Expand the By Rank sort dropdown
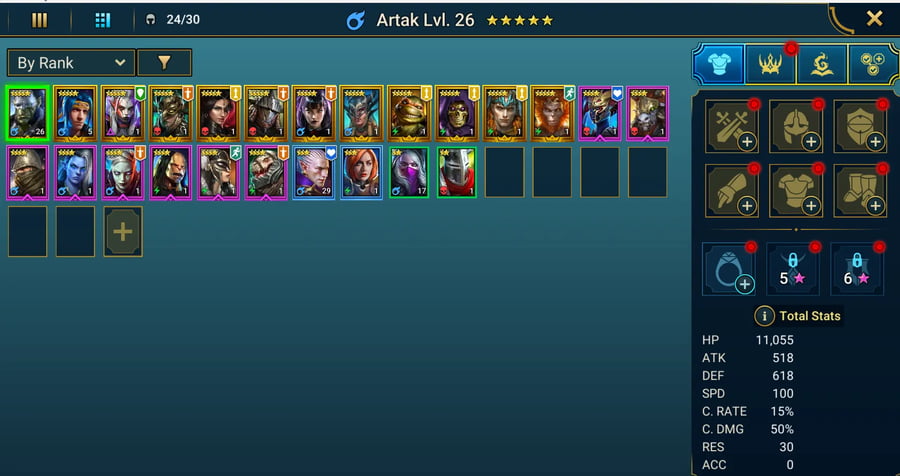 [x=71, y=63]
